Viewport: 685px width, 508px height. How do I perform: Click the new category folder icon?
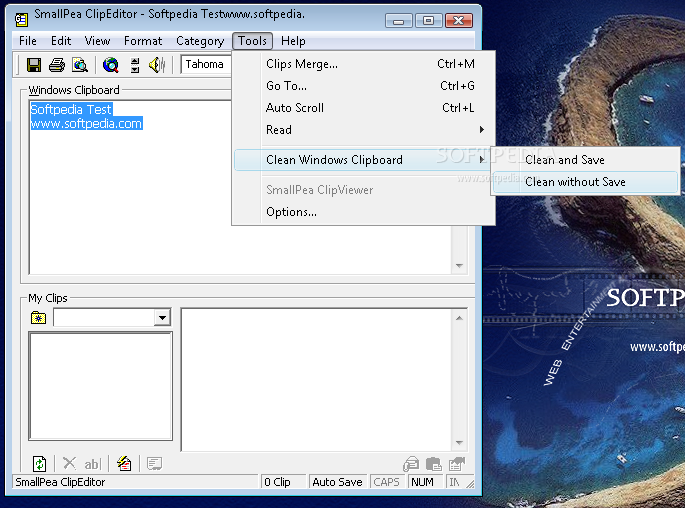38,318
